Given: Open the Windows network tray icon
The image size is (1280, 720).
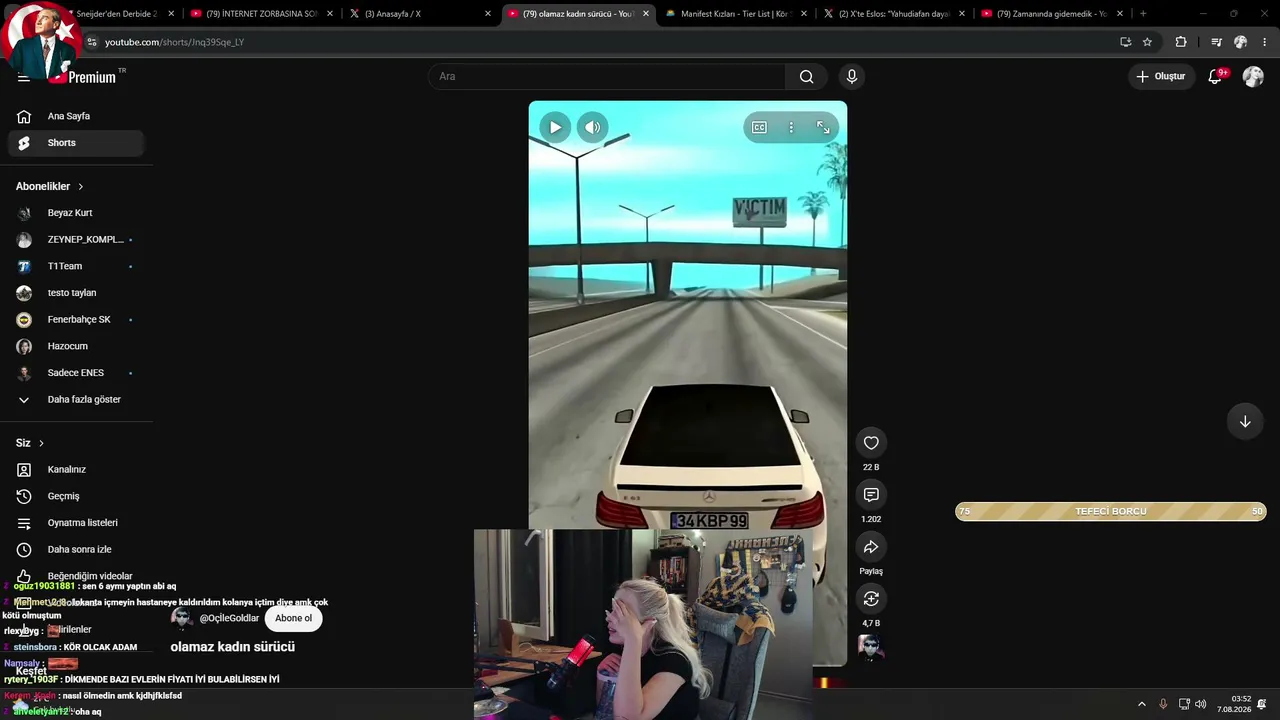Looking at the screenshot, I should click(x=1184, y=704).
